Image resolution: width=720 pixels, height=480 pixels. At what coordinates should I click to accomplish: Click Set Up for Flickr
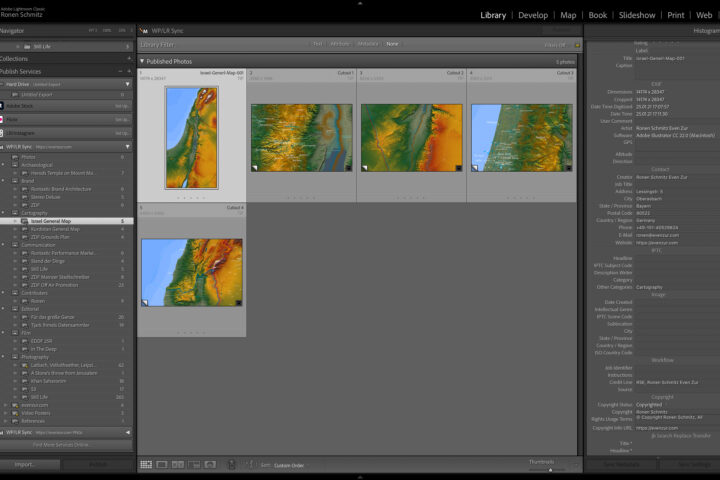pos(122,119)
